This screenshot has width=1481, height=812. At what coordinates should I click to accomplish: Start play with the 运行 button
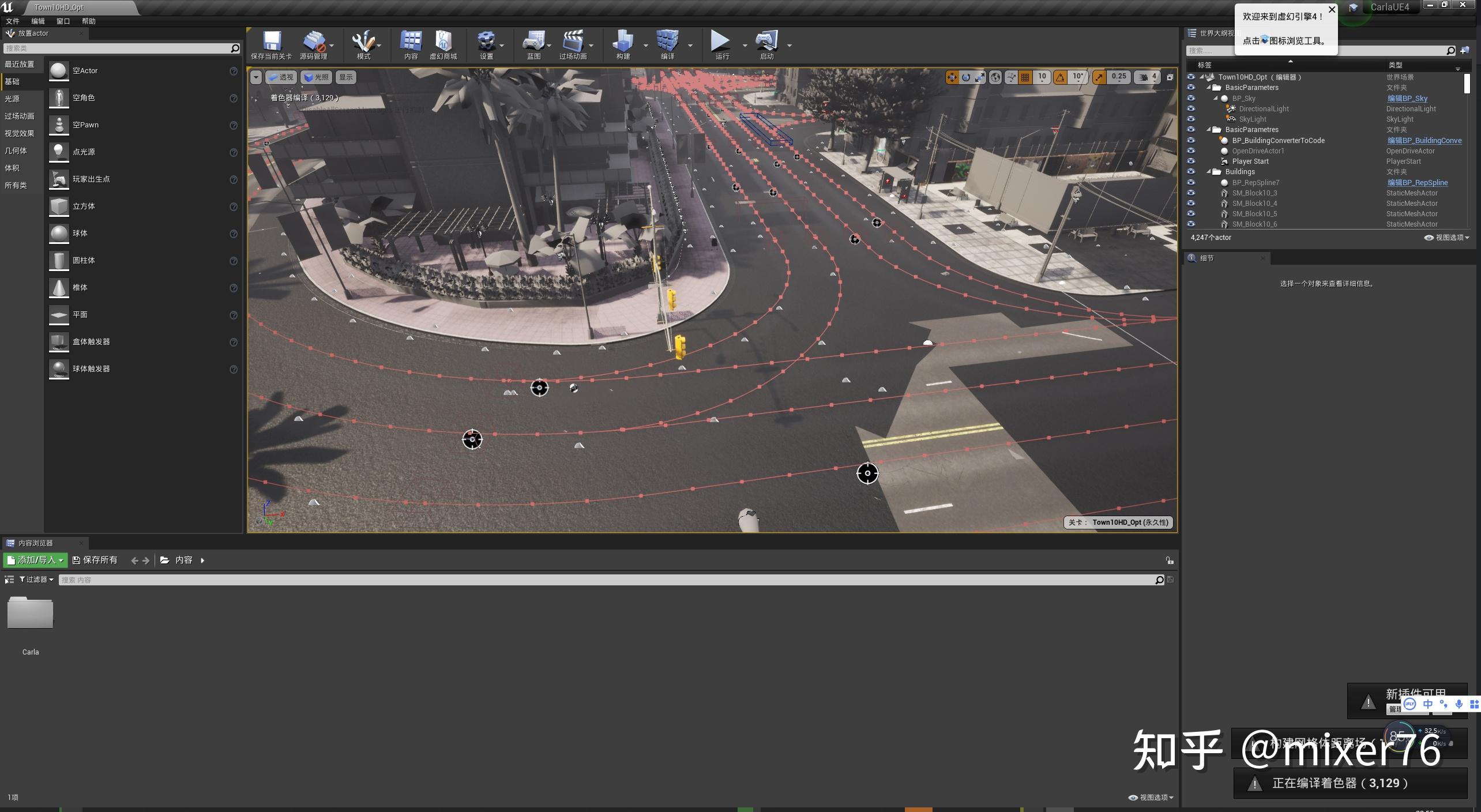click(721, 45)
